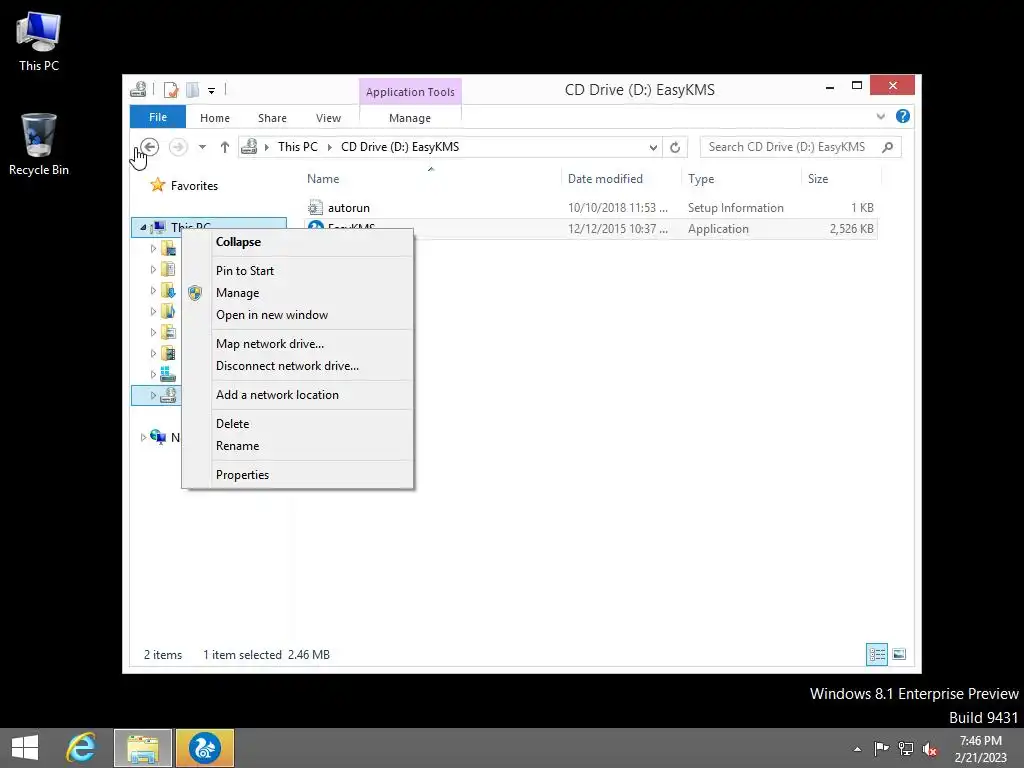This screenshot has height=768, width=1024.
Task: Click New folder quick access icon
Action: [x=193, y=89]
